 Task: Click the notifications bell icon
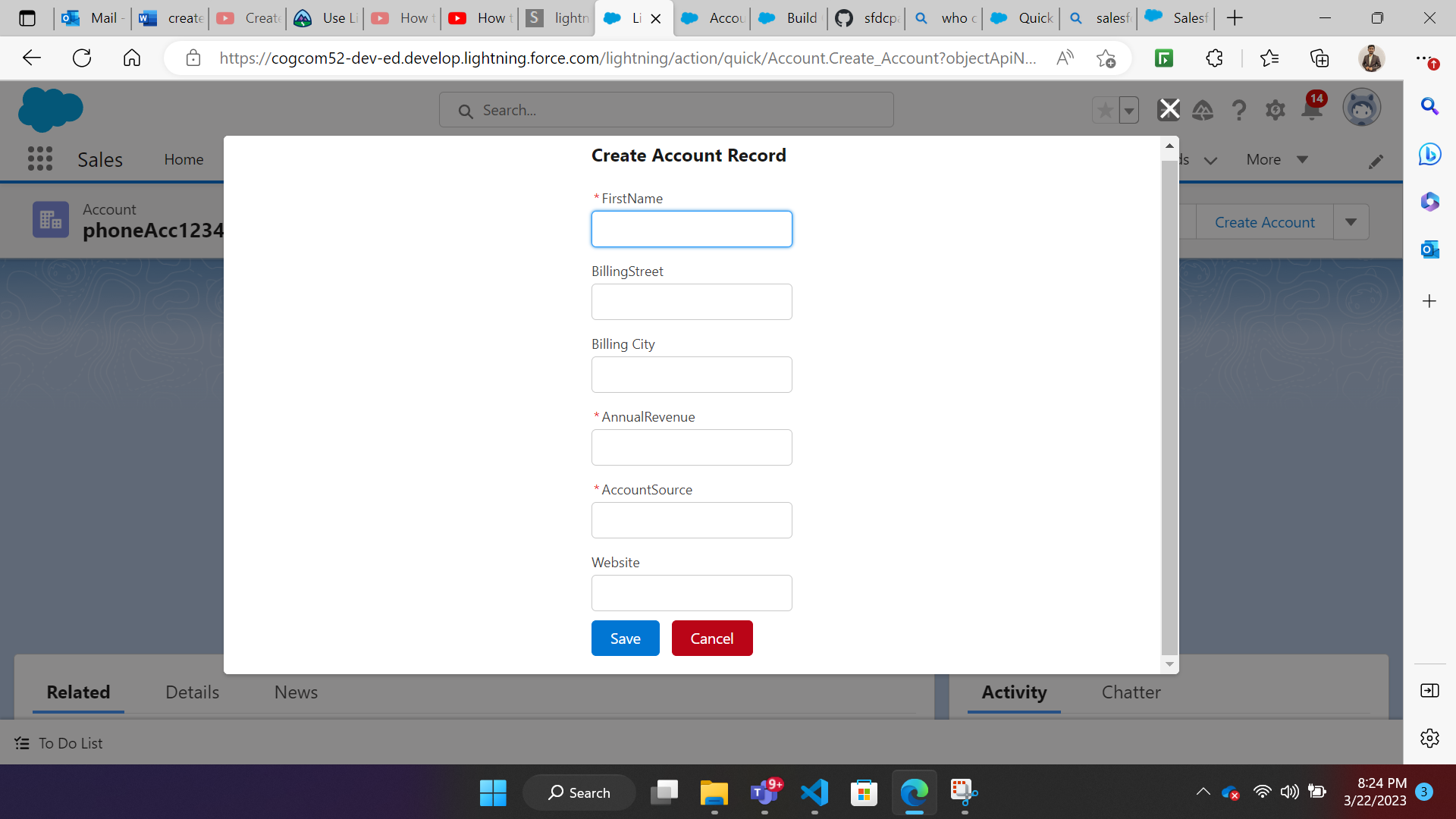point(1311,111)
